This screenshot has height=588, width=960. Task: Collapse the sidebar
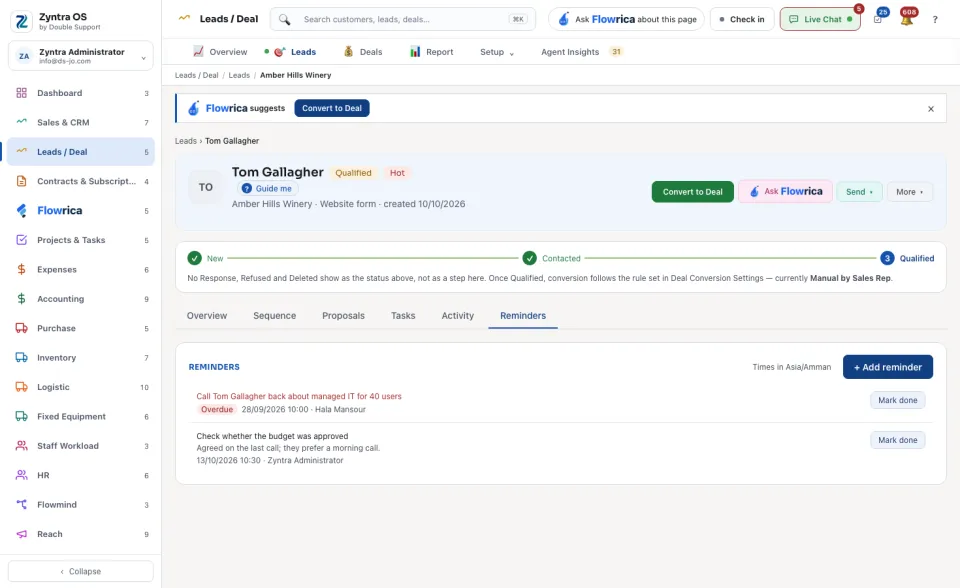pos(81,571)
